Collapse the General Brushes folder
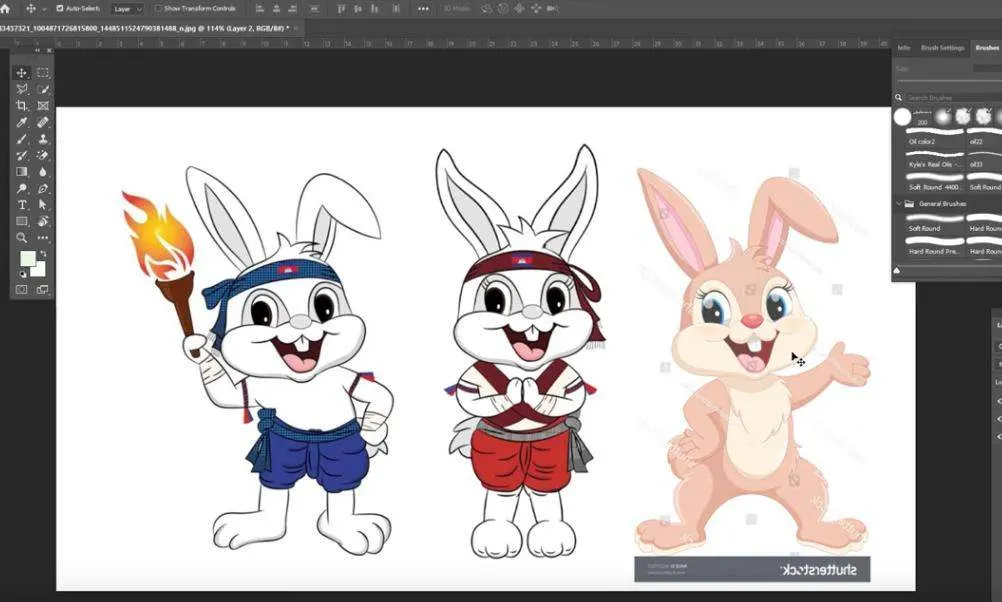 click(x=899, y=204)
